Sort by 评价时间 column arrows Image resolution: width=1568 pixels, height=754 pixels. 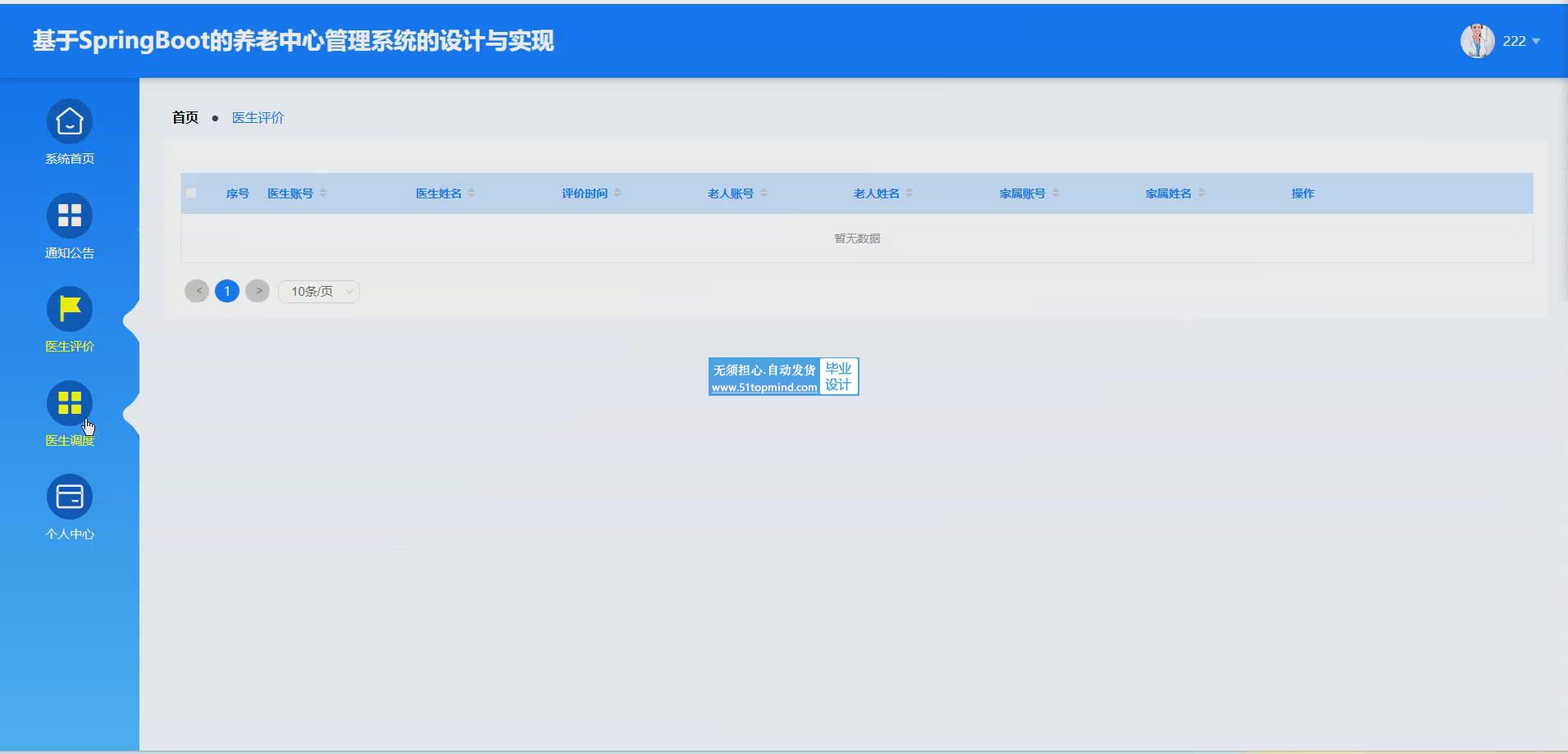(618, 193)
